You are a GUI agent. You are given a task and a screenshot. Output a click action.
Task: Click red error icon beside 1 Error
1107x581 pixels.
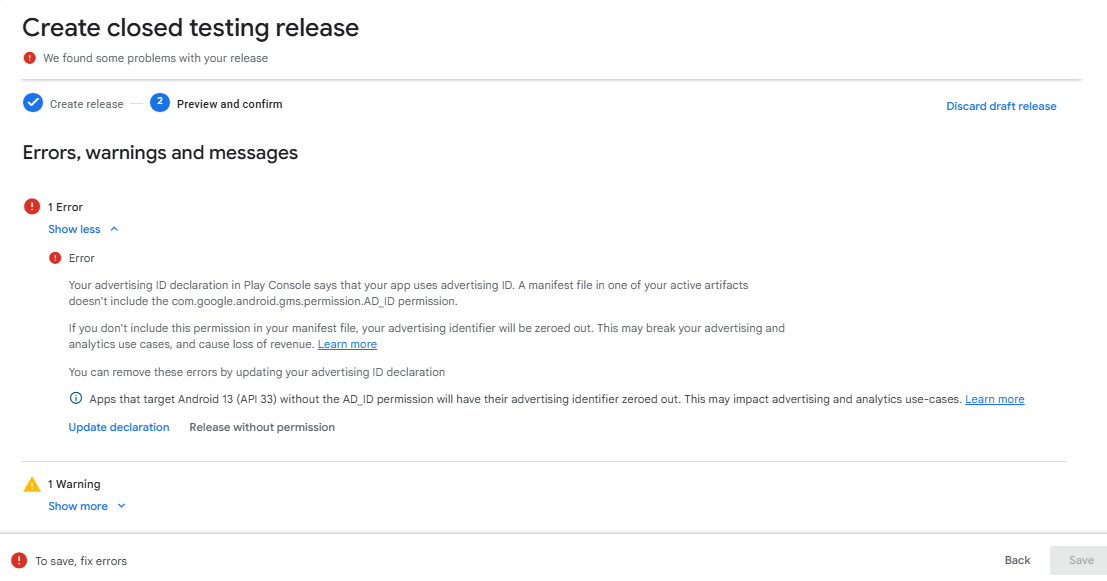pyautogui.click(x=32, y=207)
